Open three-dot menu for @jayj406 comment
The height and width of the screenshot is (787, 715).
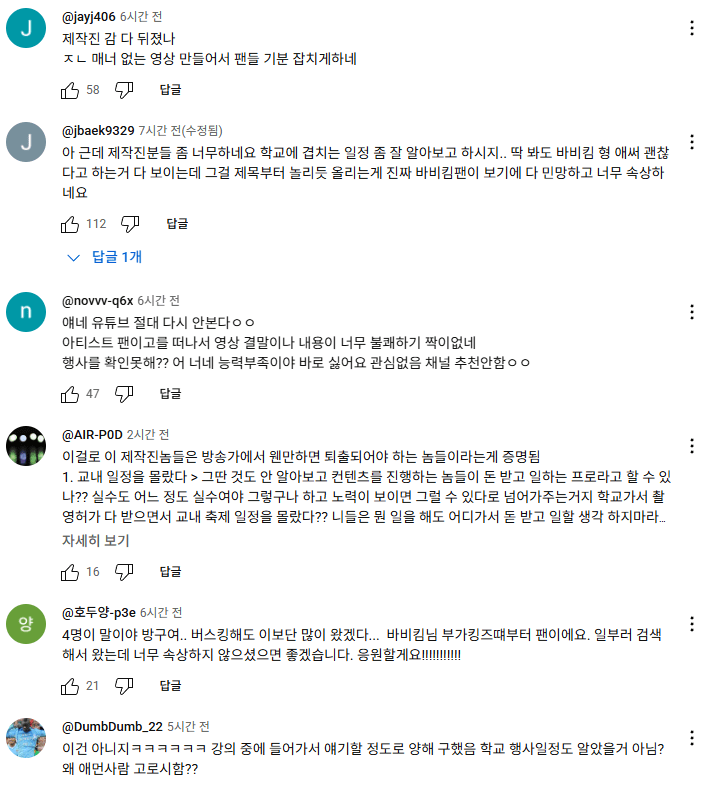pos(692,28)
